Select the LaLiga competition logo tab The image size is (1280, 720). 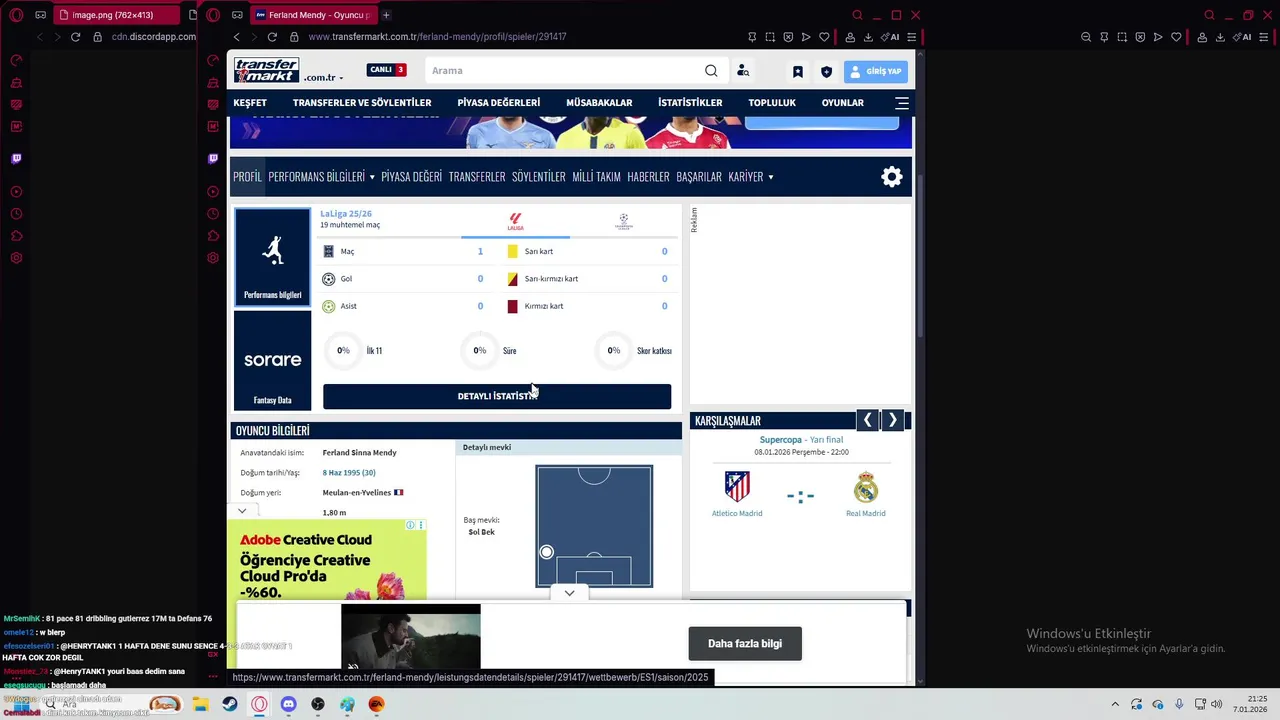click(515, 221)
